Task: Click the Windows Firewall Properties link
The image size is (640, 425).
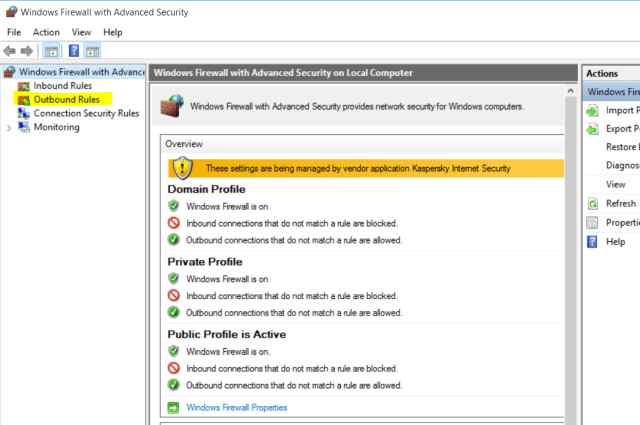Action: [236, 407]
